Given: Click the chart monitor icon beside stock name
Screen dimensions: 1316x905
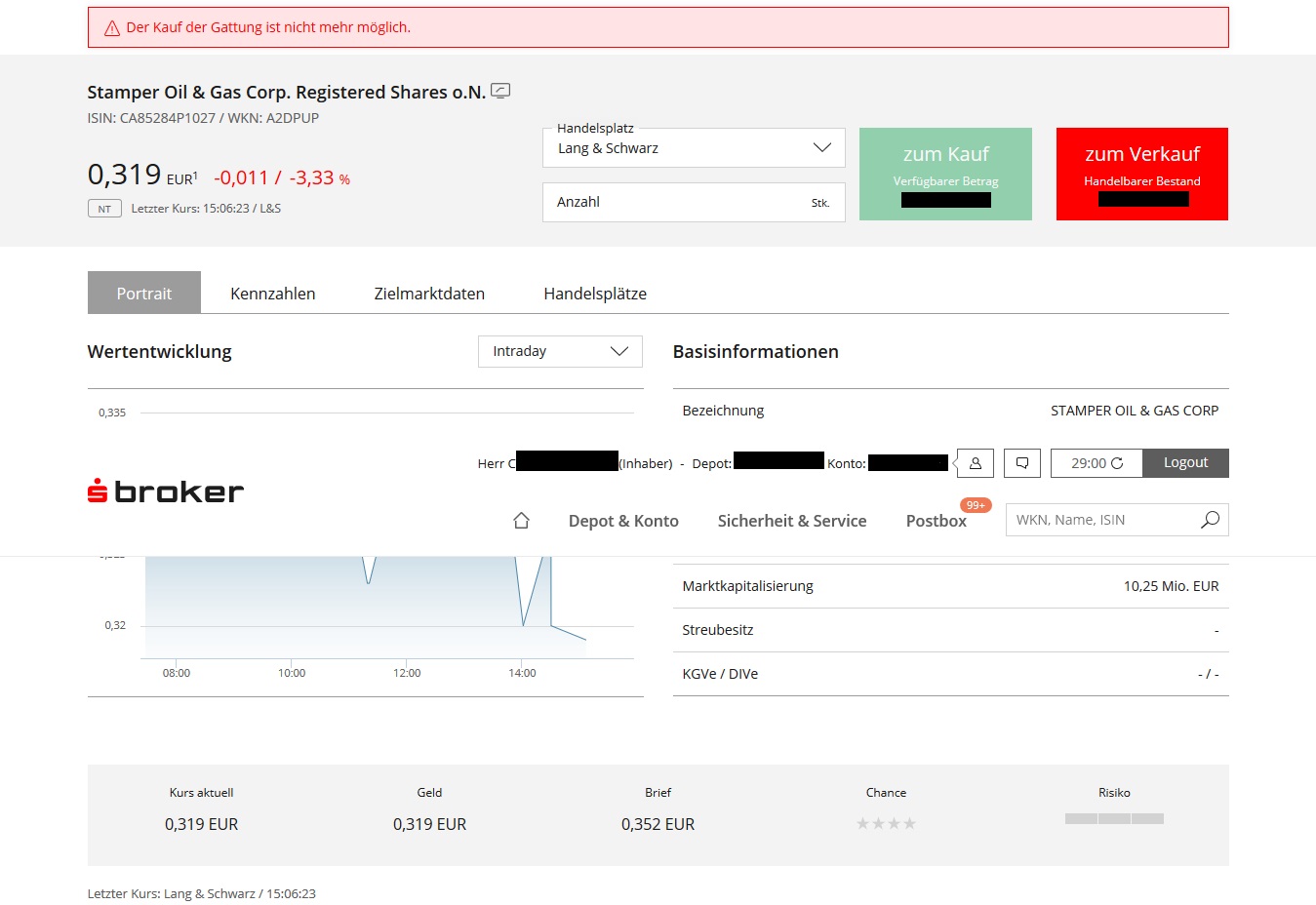Looking at the screenshot, I should pyautogui.click(x=500, y=90).
